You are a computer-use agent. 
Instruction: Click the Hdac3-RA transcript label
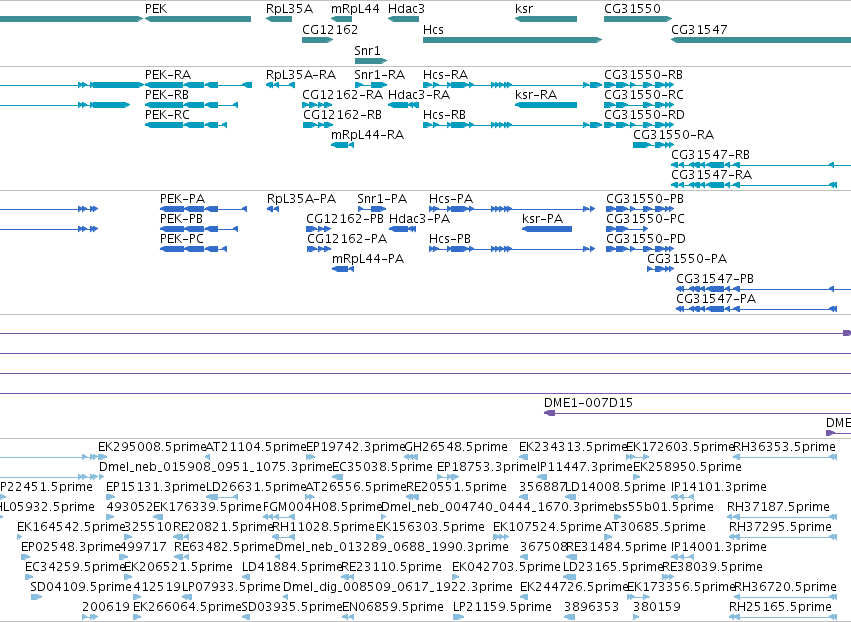[x=418, y=94]
